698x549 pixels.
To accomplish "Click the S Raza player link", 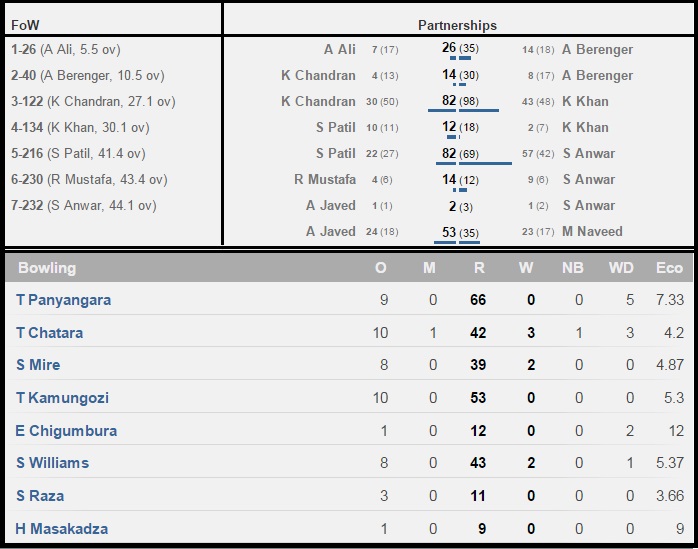I will (40, 496).
